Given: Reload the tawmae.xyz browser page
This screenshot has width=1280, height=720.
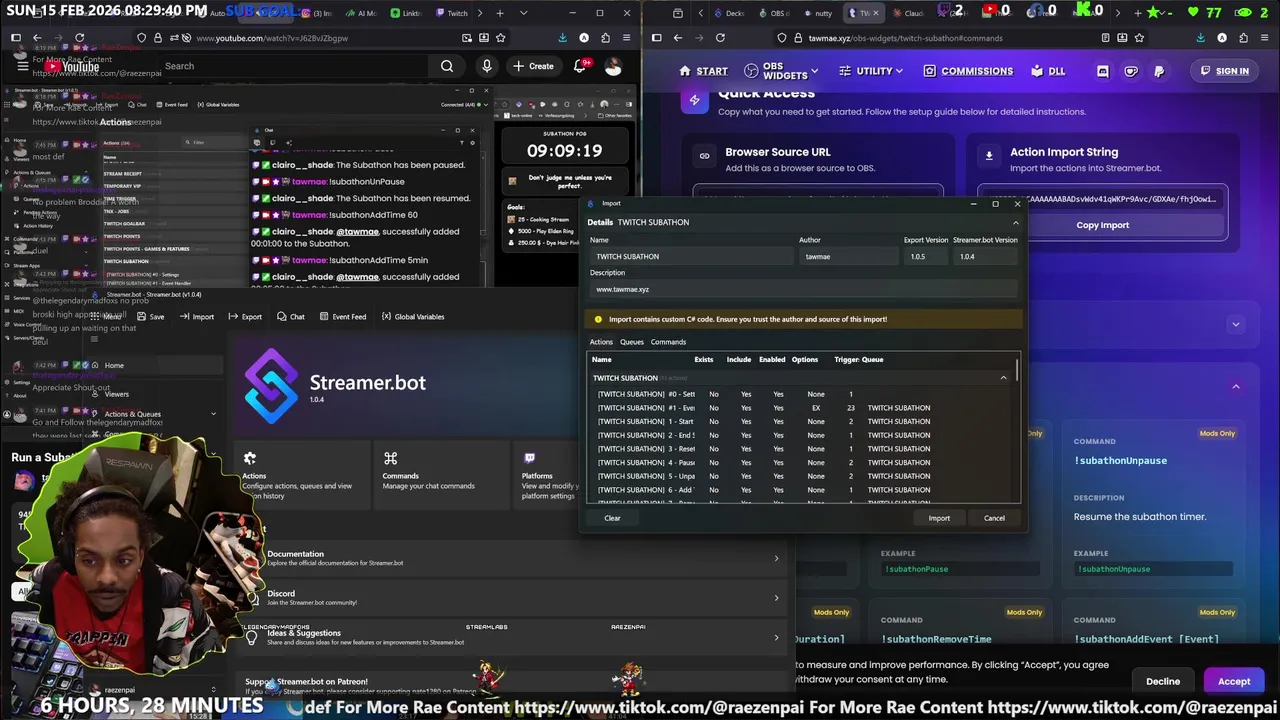Looking at the screenshot, I should [720, 38].
